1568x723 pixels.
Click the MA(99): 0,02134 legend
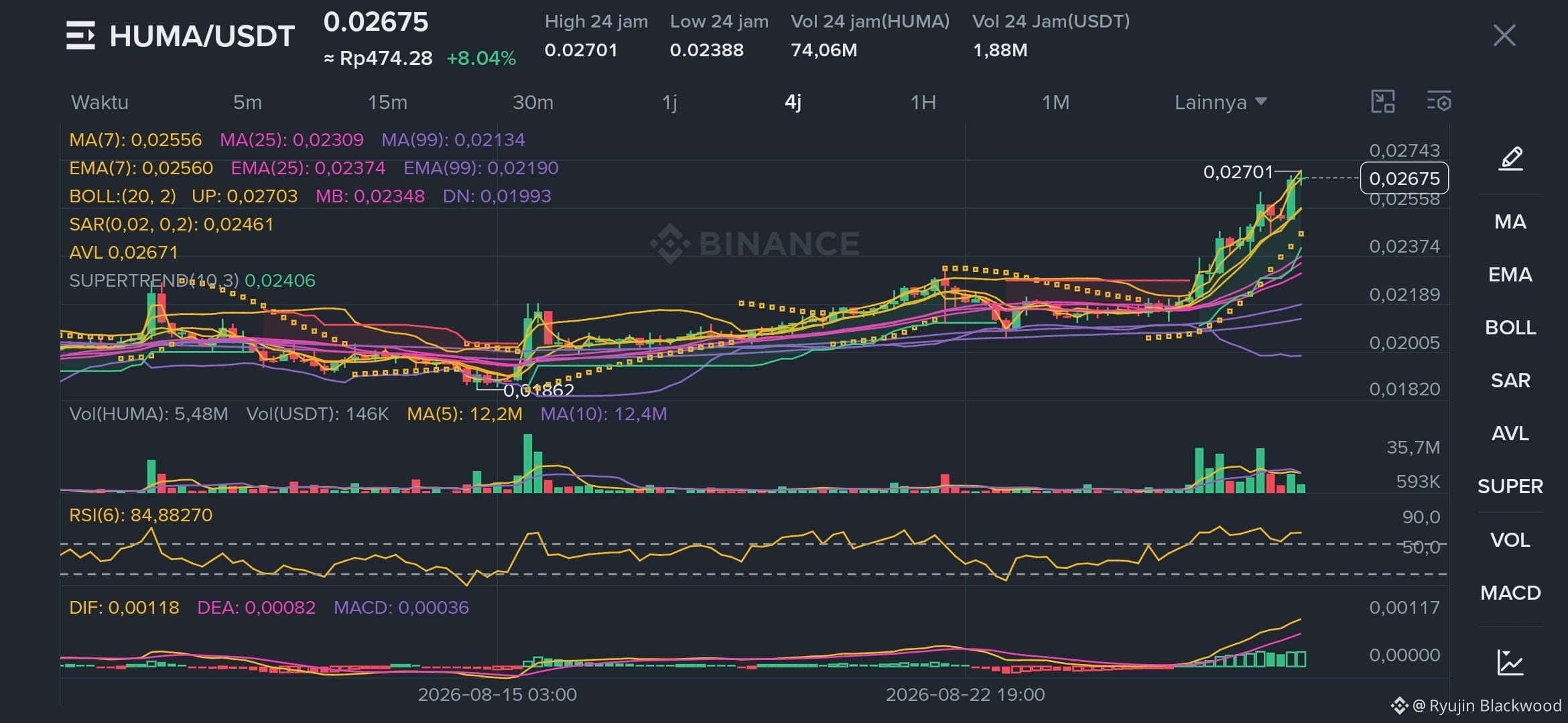click(x=454, y=140)
